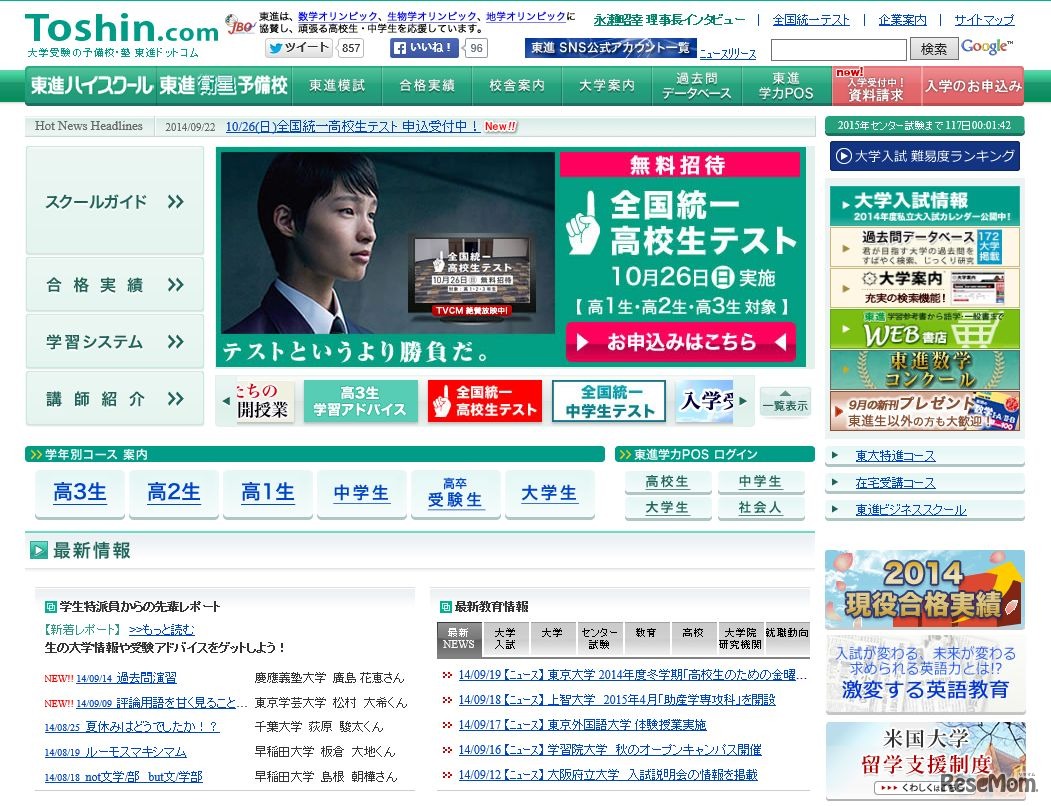The image size is (1051, 806).
Task: Open 大学案内 nav menu
Action: coord(607,86)
